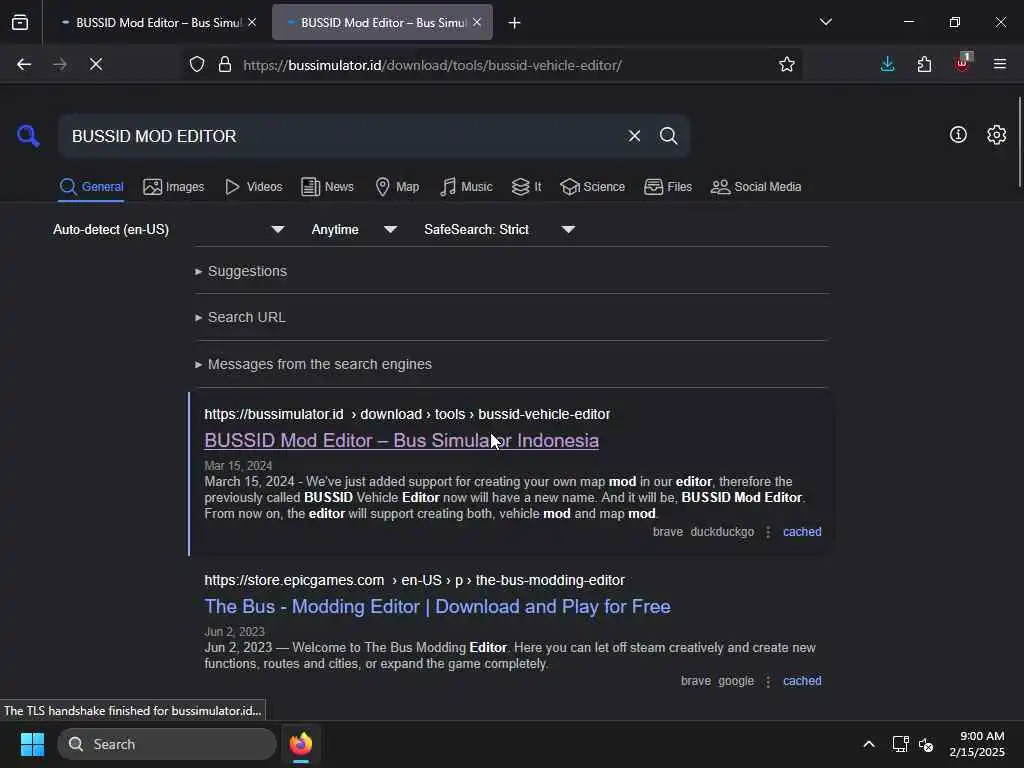Expand Messages from the search engines
The width and height of the screenshot is (1024, 768).
coord(313,364)
